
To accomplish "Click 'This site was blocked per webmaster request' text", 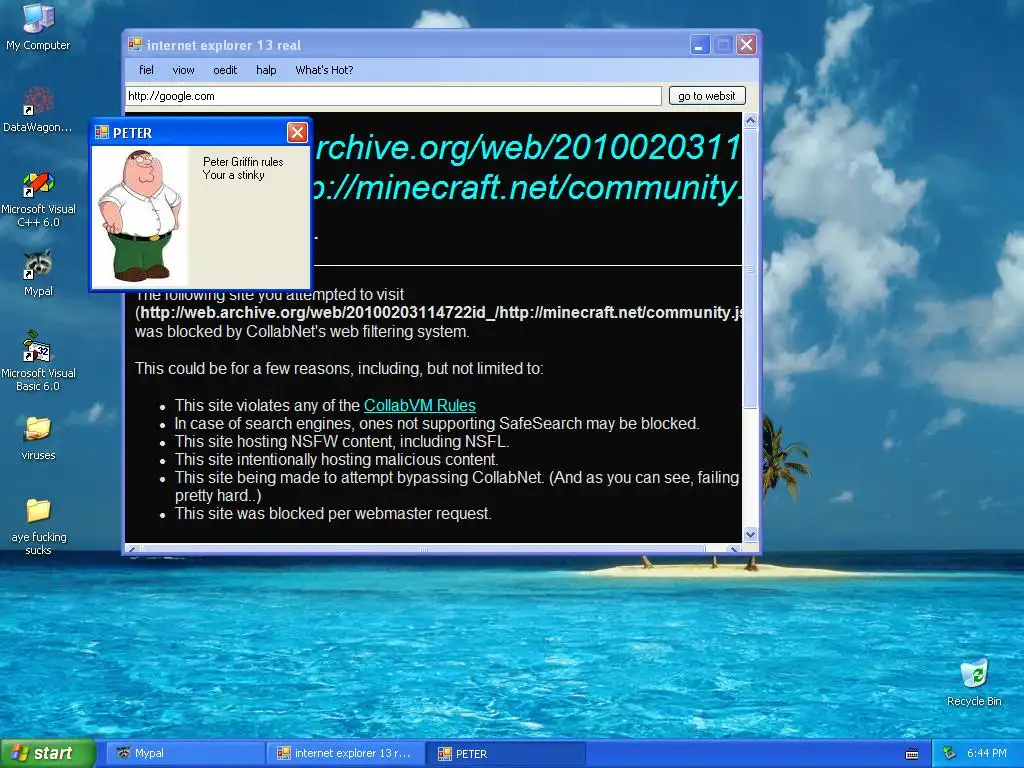I will (333, 513).
